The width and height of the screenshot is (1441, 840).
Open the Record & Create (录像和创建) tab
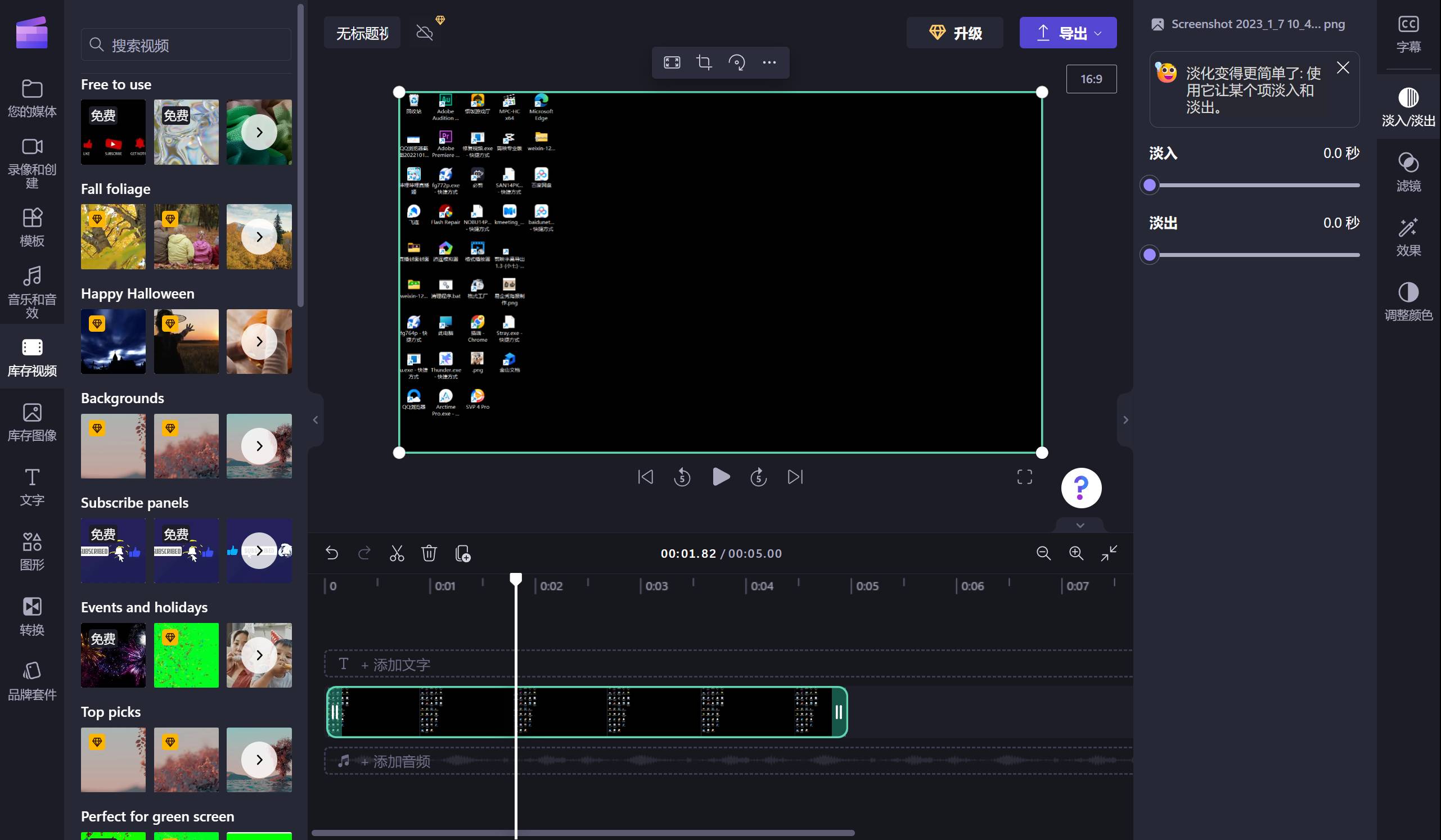(x=32, y=162)
